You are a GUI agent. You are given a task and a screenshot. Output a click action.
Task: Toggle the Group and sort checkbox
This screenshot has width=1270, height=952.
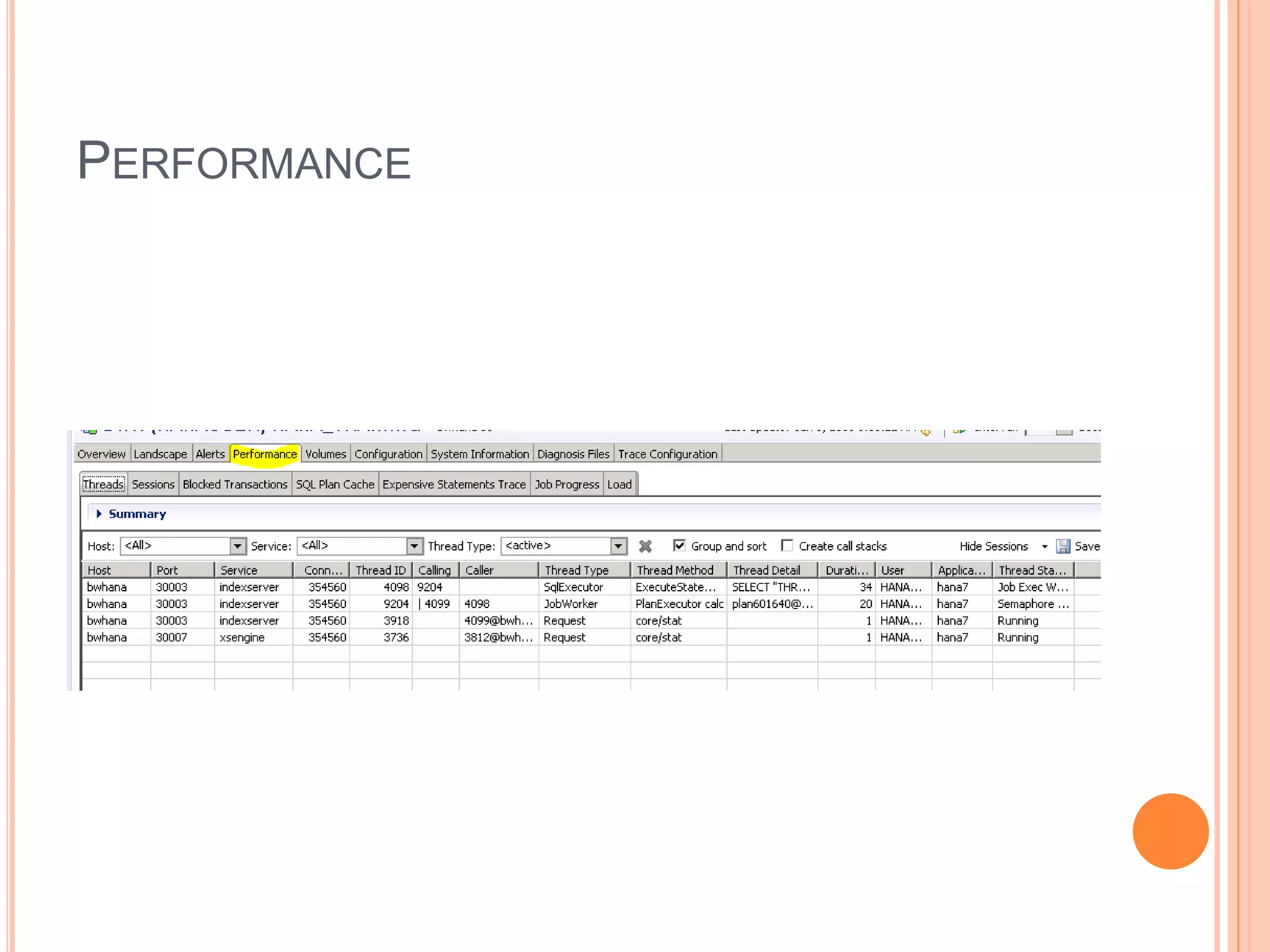click(679, 545)
